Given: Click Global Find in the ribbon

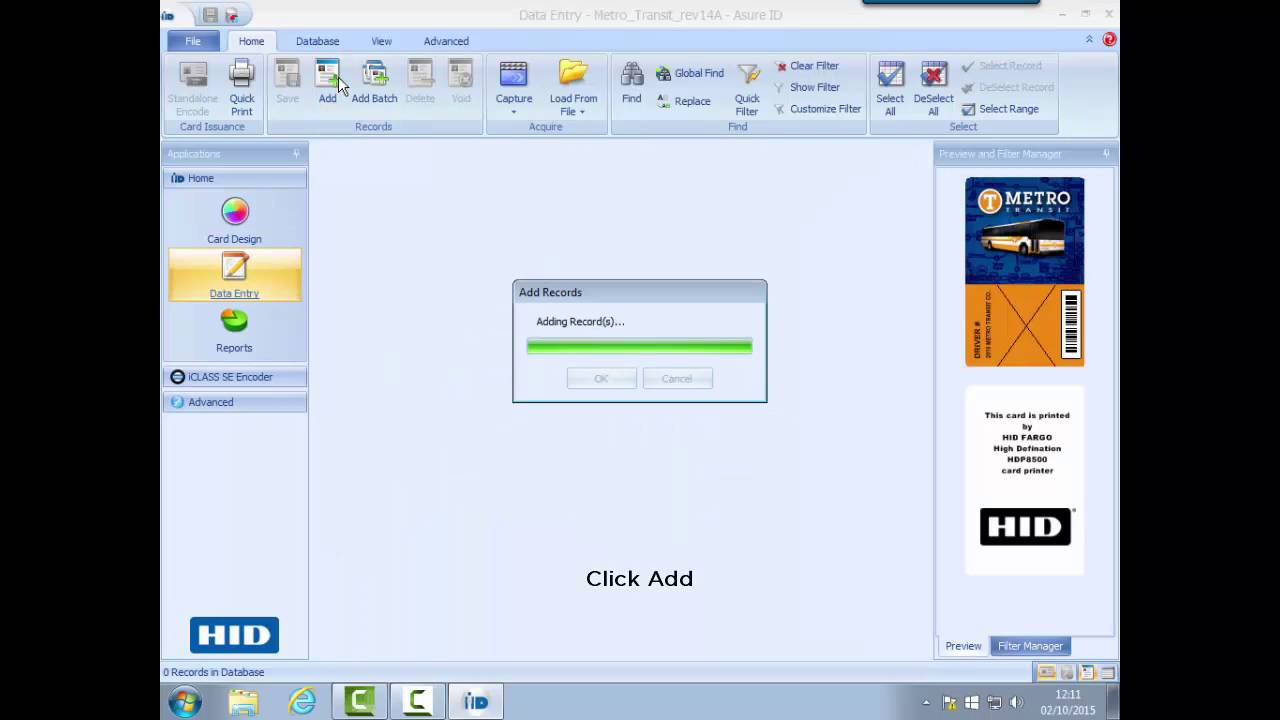Looking at the screenshot, I should (690, 73).
